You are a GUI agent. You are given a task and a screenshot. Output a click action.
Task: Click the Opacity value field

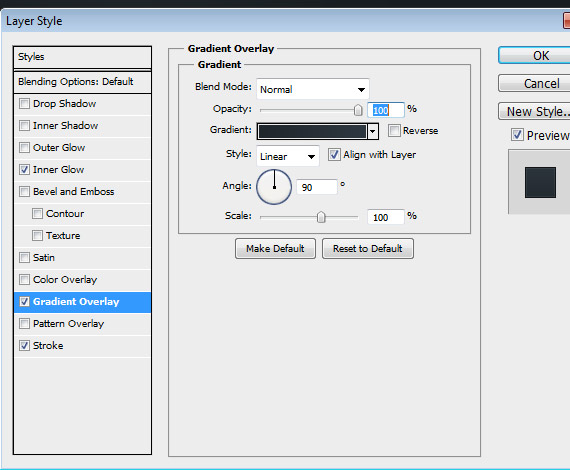[x=386, y=110]
